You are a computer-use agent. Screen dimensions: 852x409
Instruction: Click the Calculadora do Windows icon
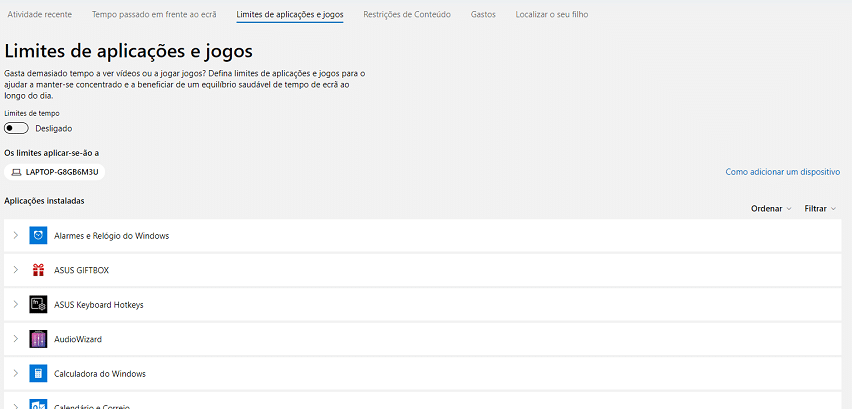click(x=38, y=374)
